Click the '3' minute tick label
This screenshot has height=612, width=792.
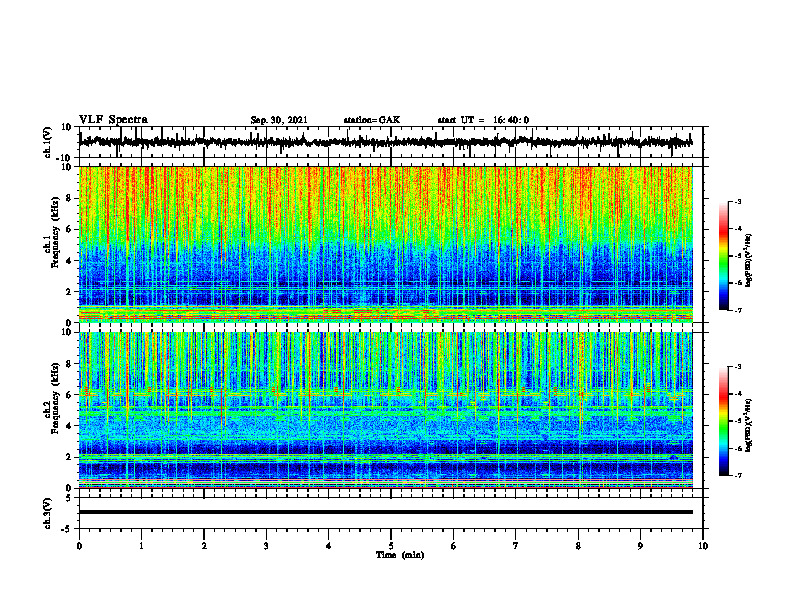tap(266, 546)
